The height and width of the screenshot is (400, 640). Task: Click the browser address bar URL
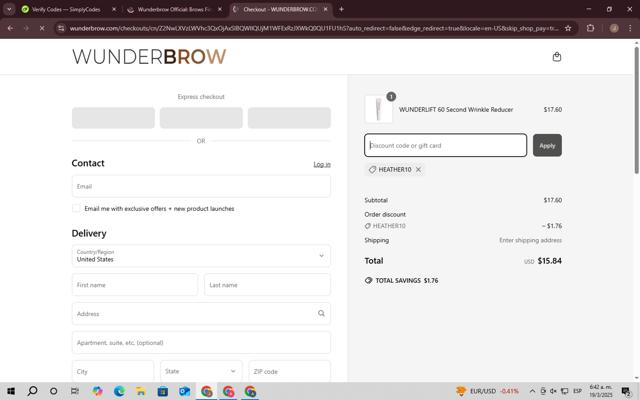pyautogui.click(x=314, y=28)
